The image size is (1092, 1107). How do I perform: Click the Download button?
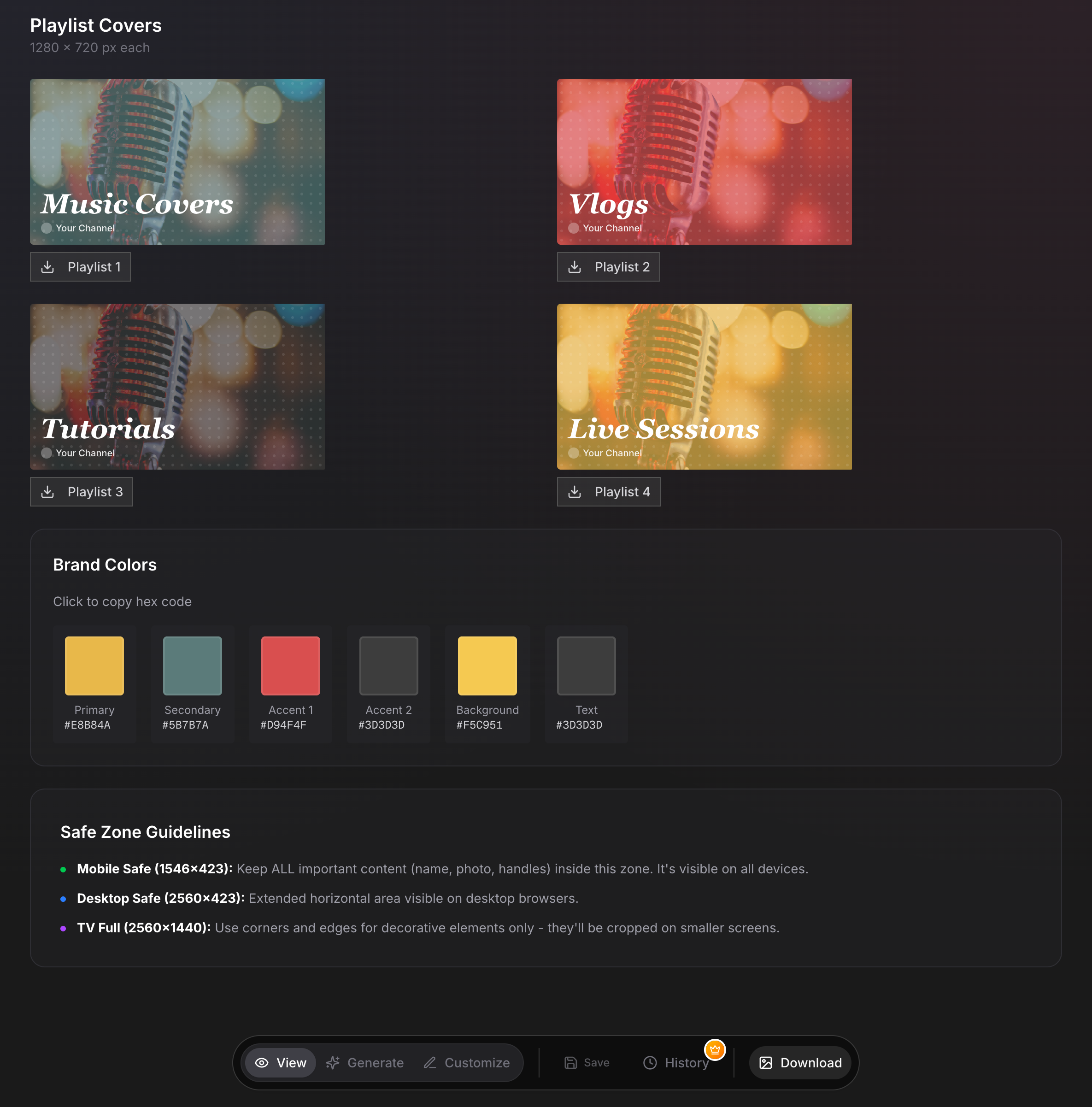(x=800, y=1063)
